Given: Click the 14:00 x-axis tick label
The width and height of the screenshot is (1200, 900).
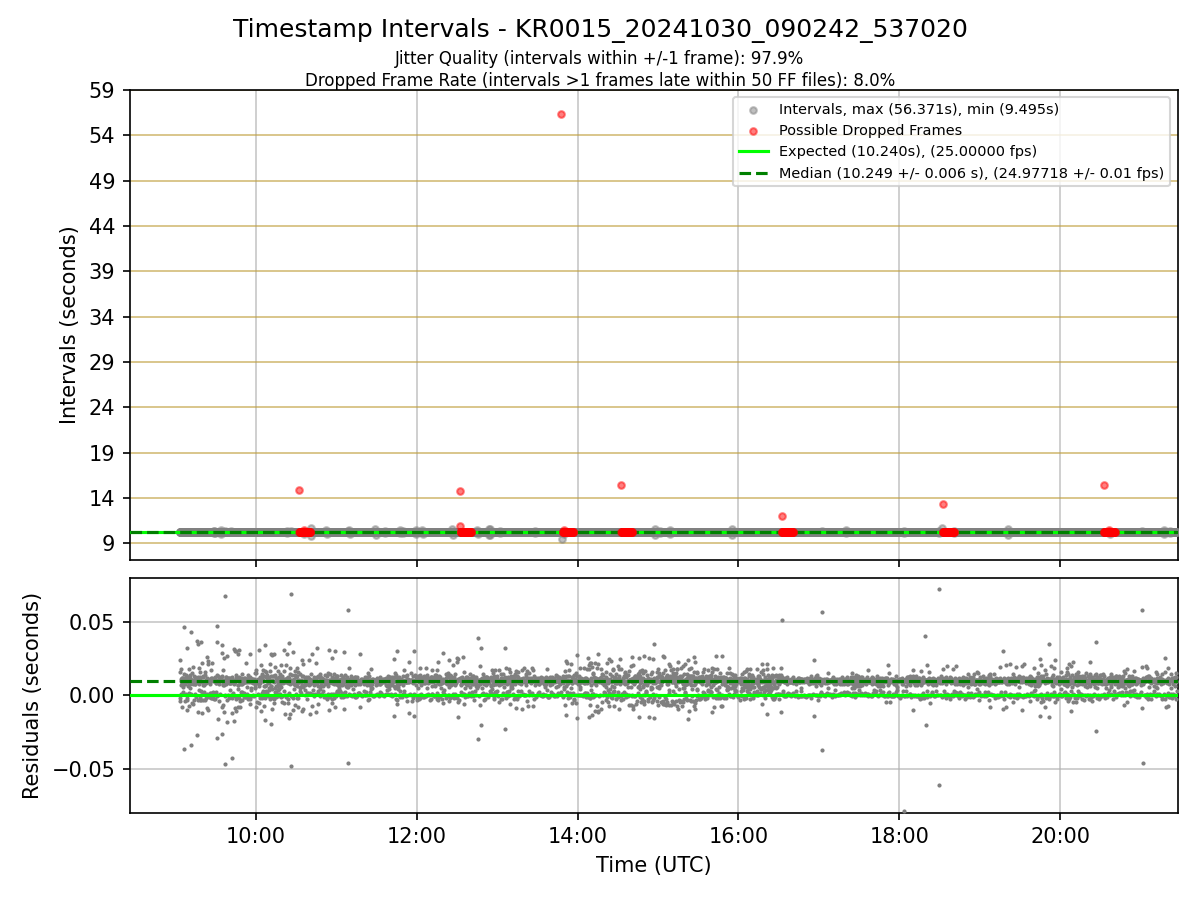Looking at the screenshot, I should [x=578, y=837].
